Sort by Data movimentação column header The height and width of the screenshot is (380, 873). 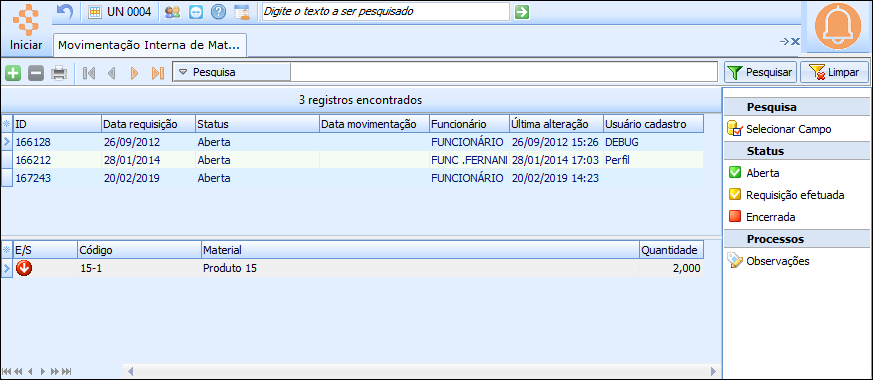point(374,124)
